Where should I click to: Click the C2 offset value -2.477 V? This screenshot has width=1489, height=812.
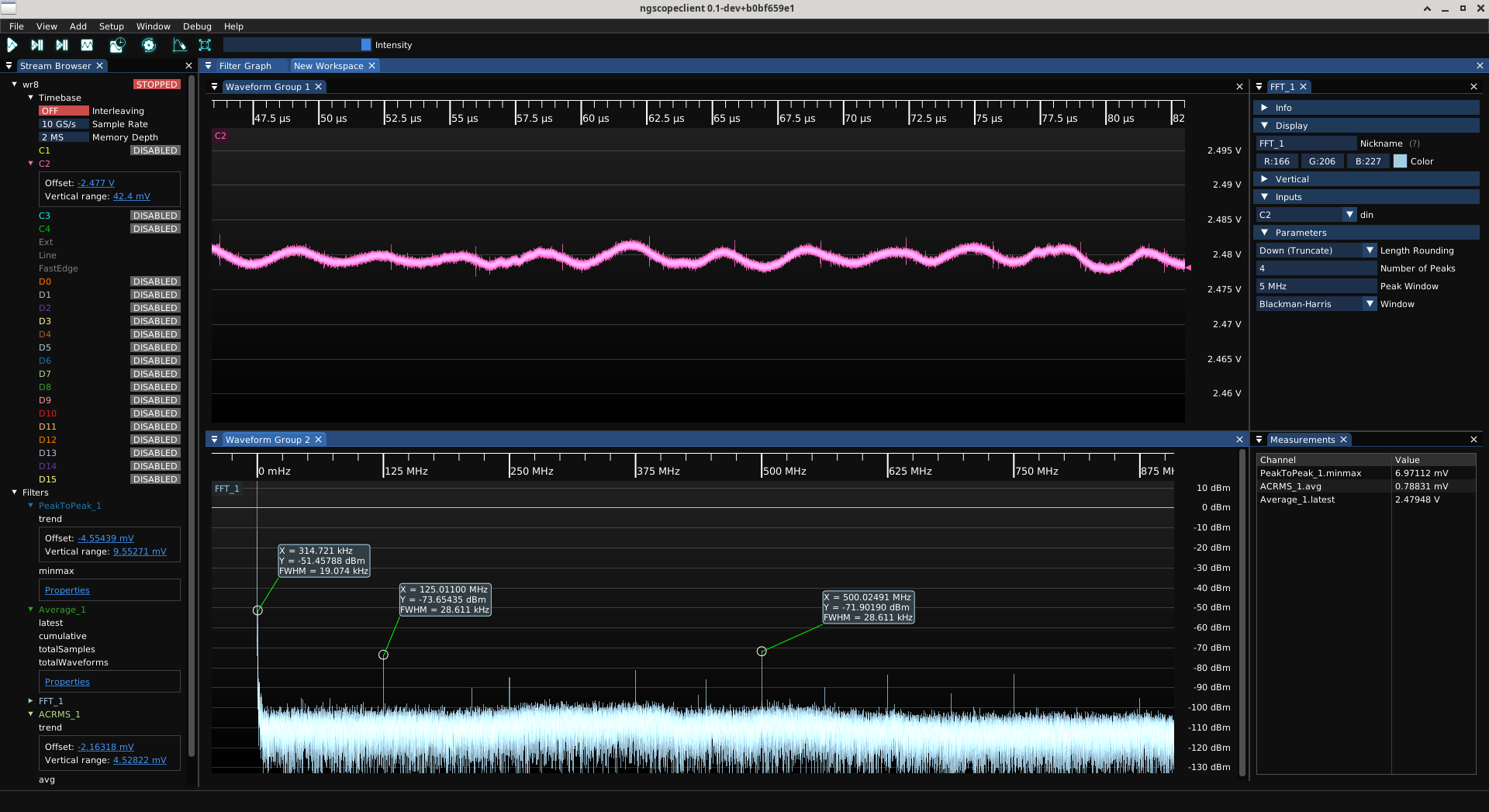click(96, 183)
